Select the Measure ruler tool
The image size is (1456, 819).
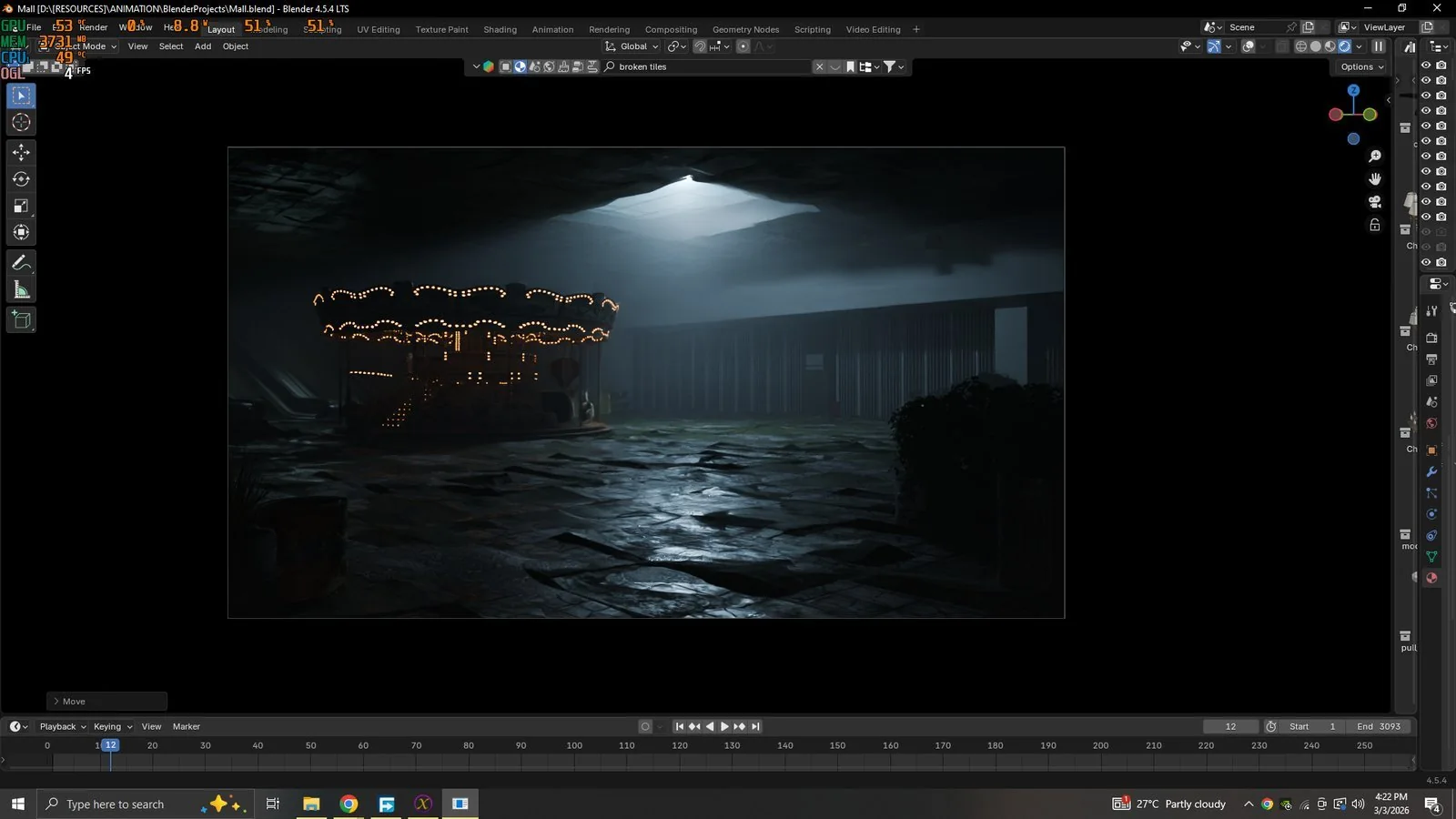pyautogui.click(x=21, y=290)
